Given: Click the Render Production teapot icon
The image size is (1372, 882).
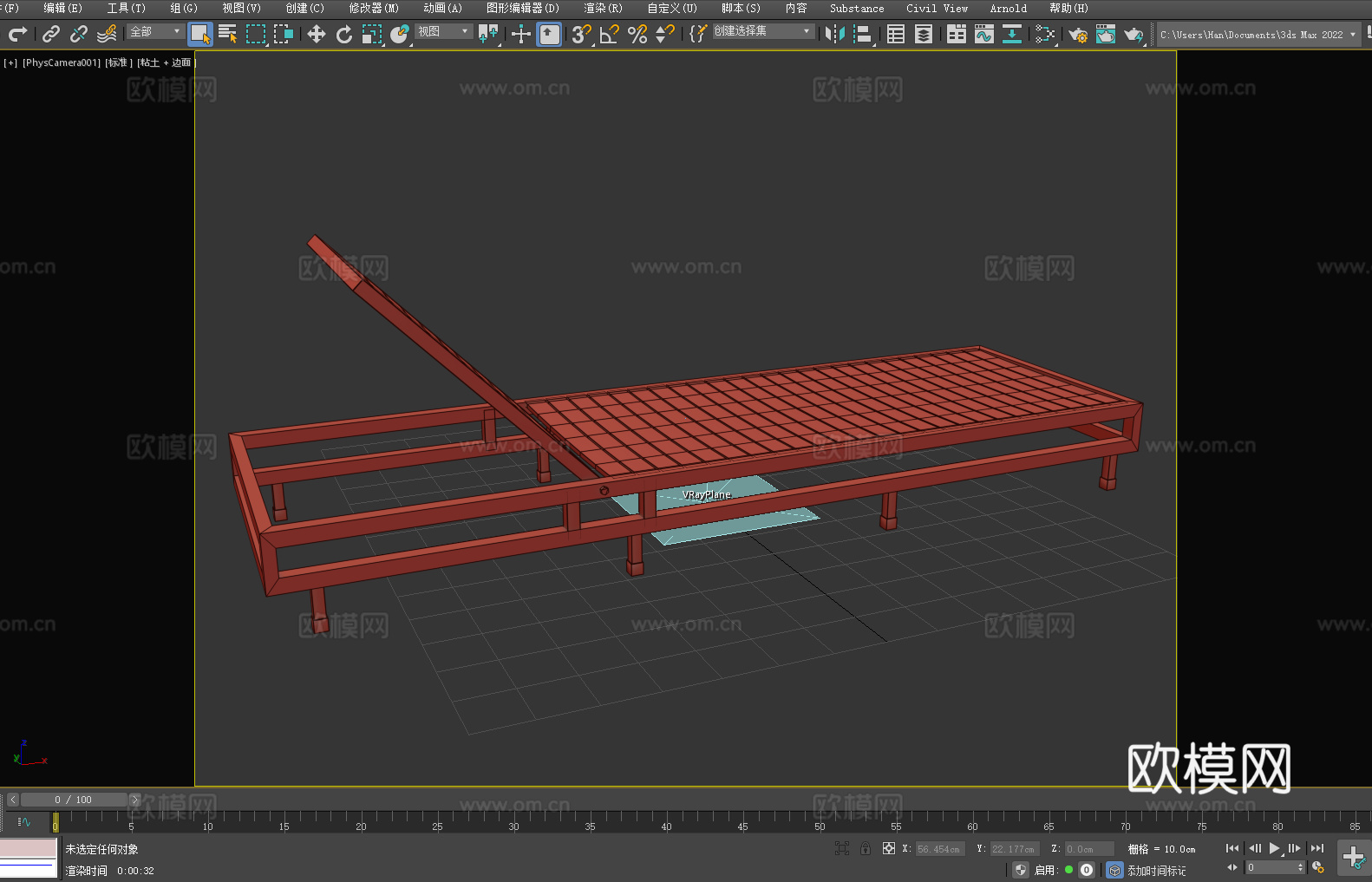Looking at the screenshot, I should point(1134,34).
